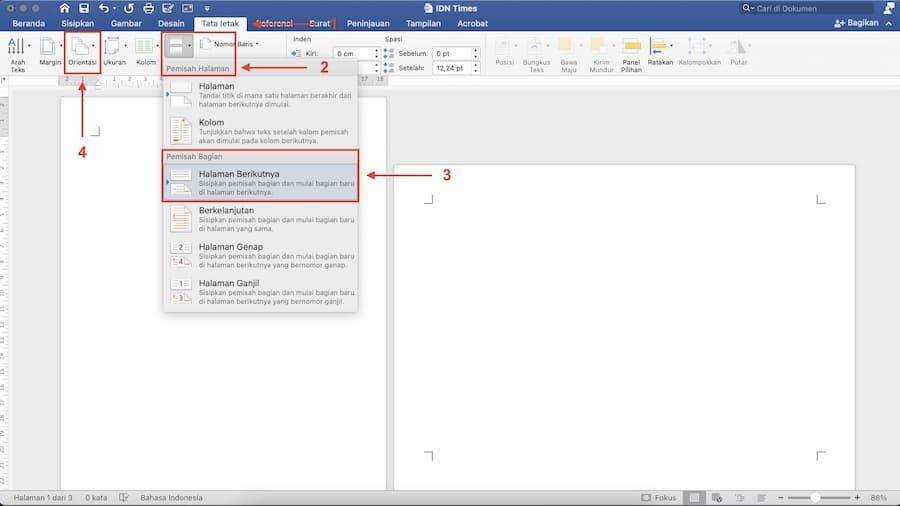Redo using the circular arrow icon
Viewport: 900px width, 506px height.
129,8
